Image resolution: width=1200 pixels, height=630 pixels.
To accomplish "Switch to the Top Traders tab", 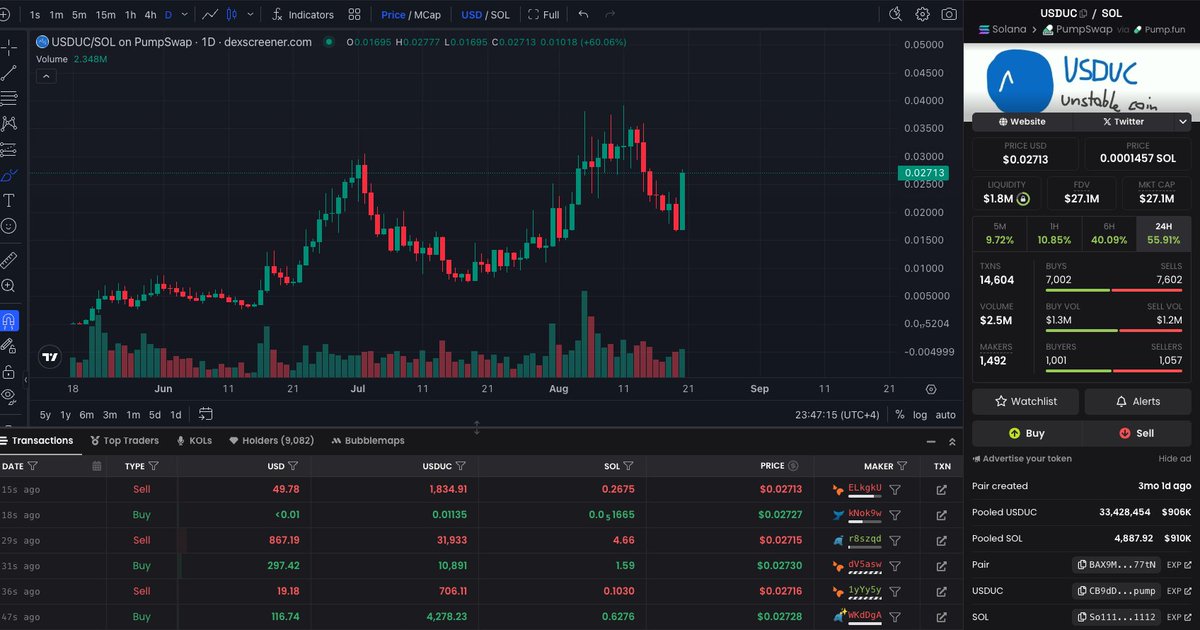I will (x=124, y=440).
